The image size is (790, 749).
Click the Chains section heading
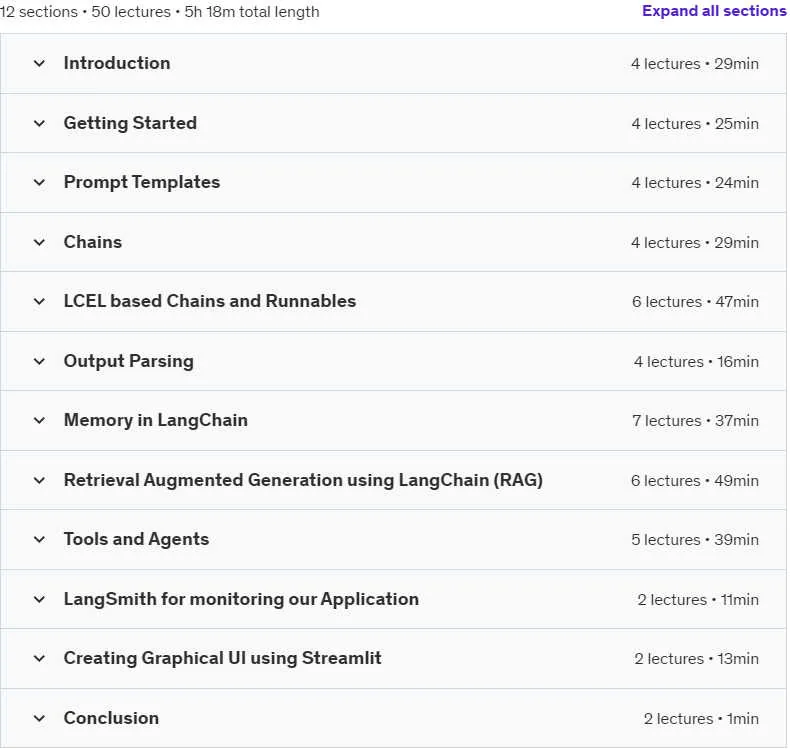(x=93, y=242)
